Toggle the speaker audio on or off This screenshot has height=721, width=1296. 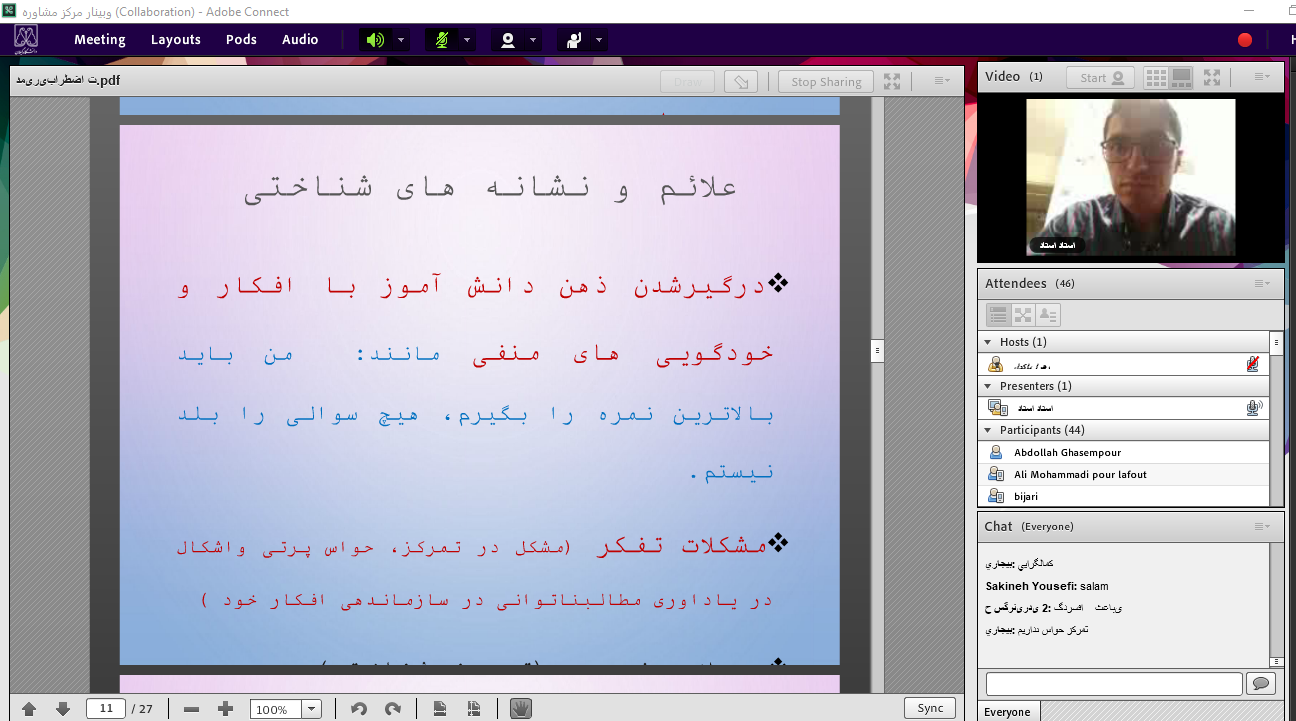click(x=375, y=40)
